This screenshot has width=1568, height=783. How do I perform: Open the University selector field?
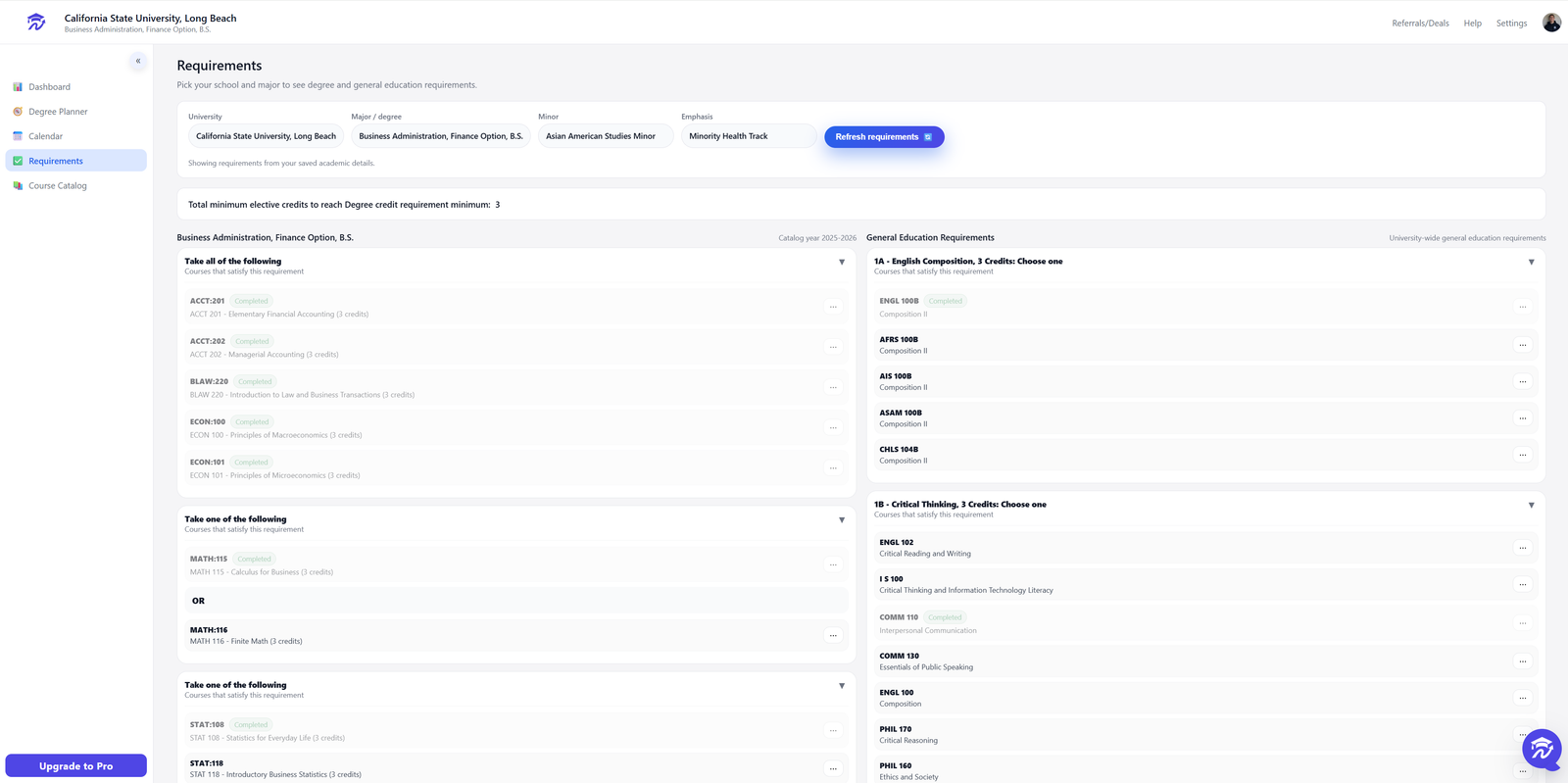266,136
